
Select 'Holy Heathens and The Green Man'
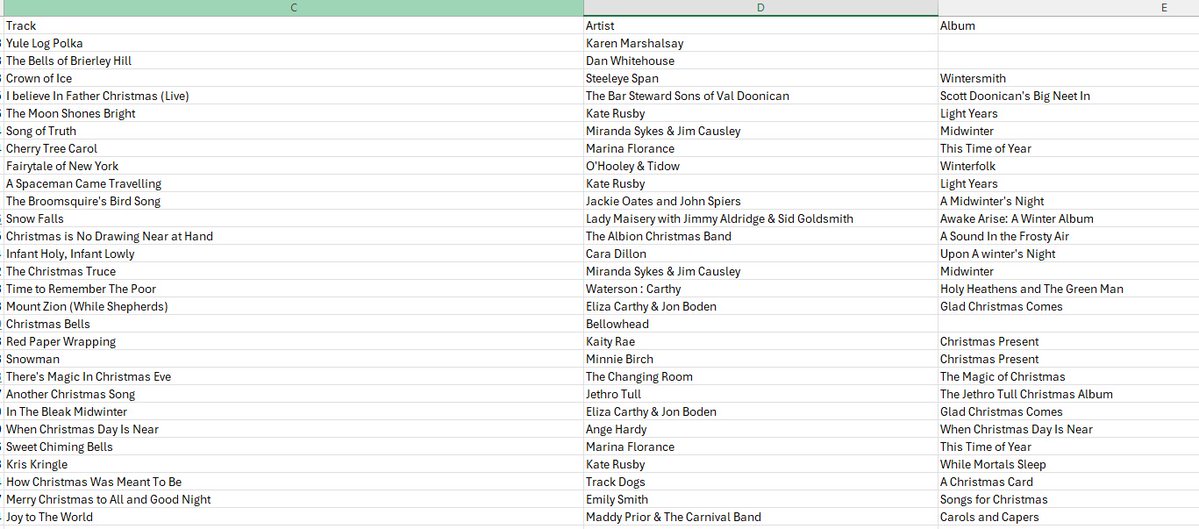point(1068,289)
